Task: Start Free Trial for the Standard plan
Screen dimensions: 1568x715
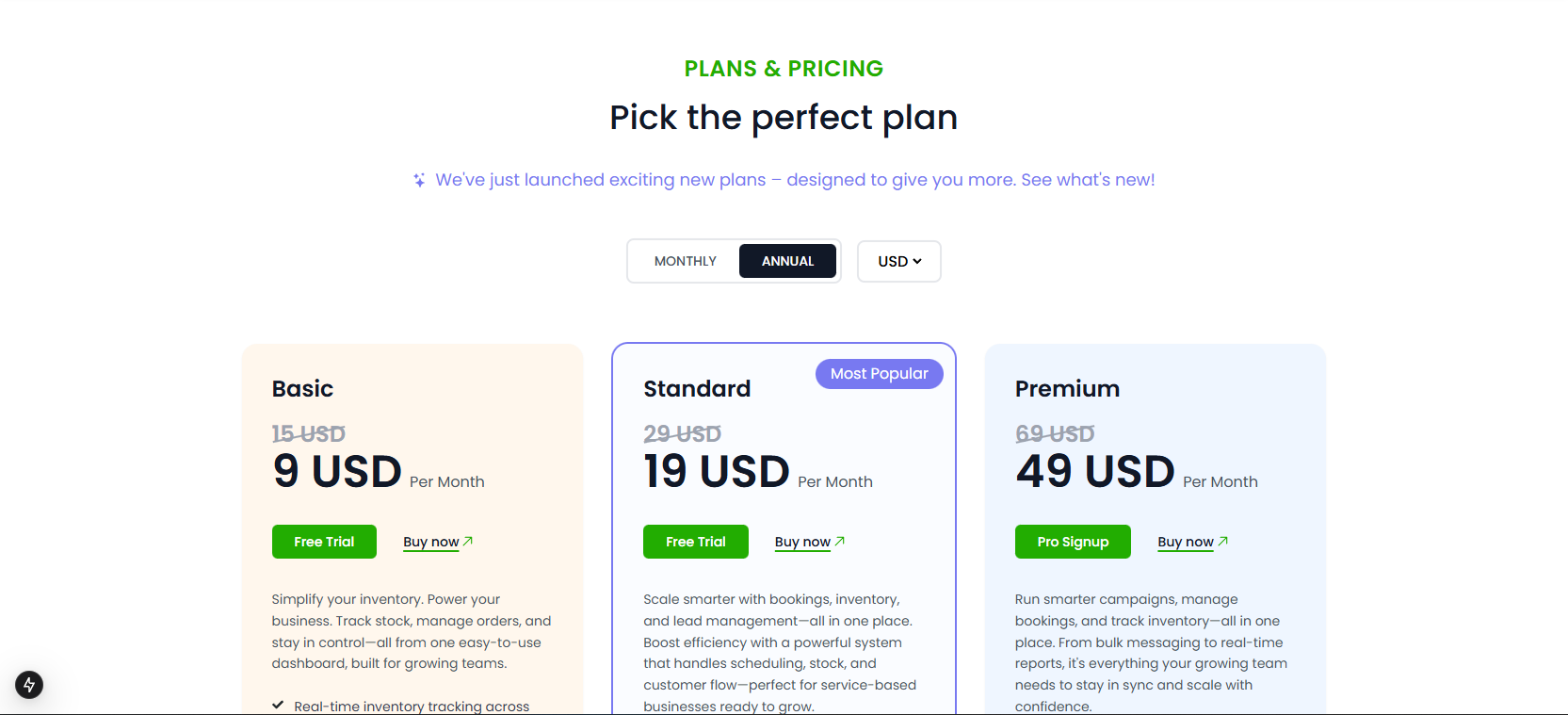Action: 695,542
